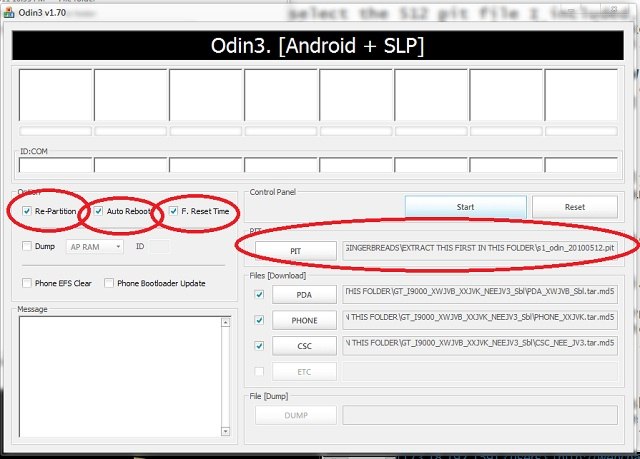Browse for a PHONE modem file
Viewport: 640px width, 459px height.
pyautogui.click(x=304, y=320)
